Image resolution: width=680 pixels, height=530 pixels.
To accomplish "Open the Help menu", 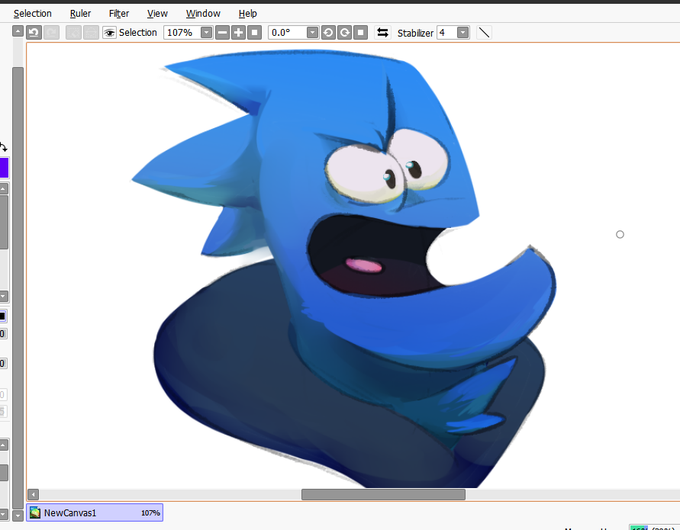I will point(248,13).
